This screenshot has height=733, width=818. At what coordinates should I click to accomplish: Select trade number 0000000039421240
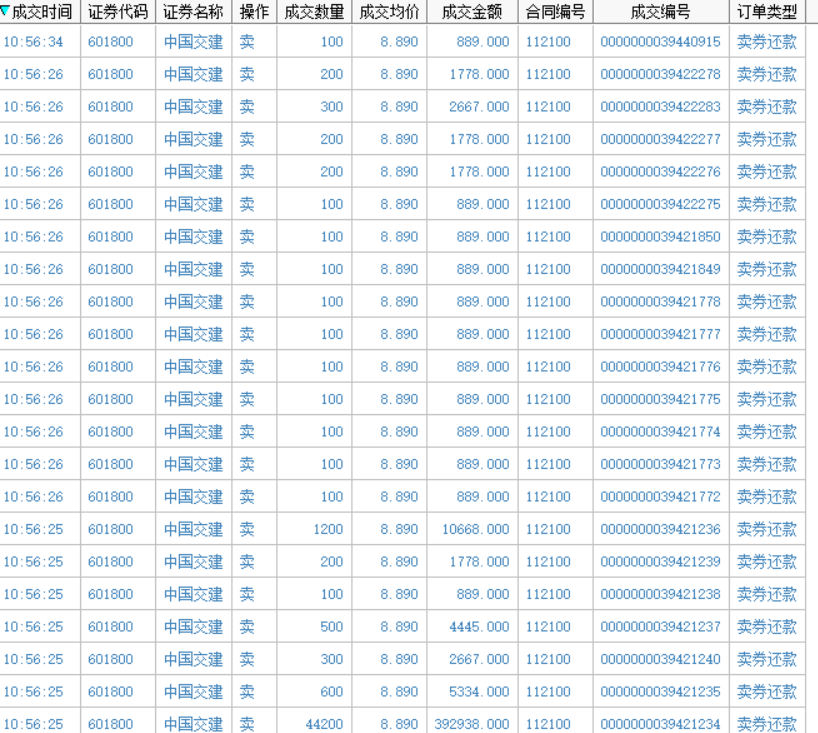pos(660,659)
